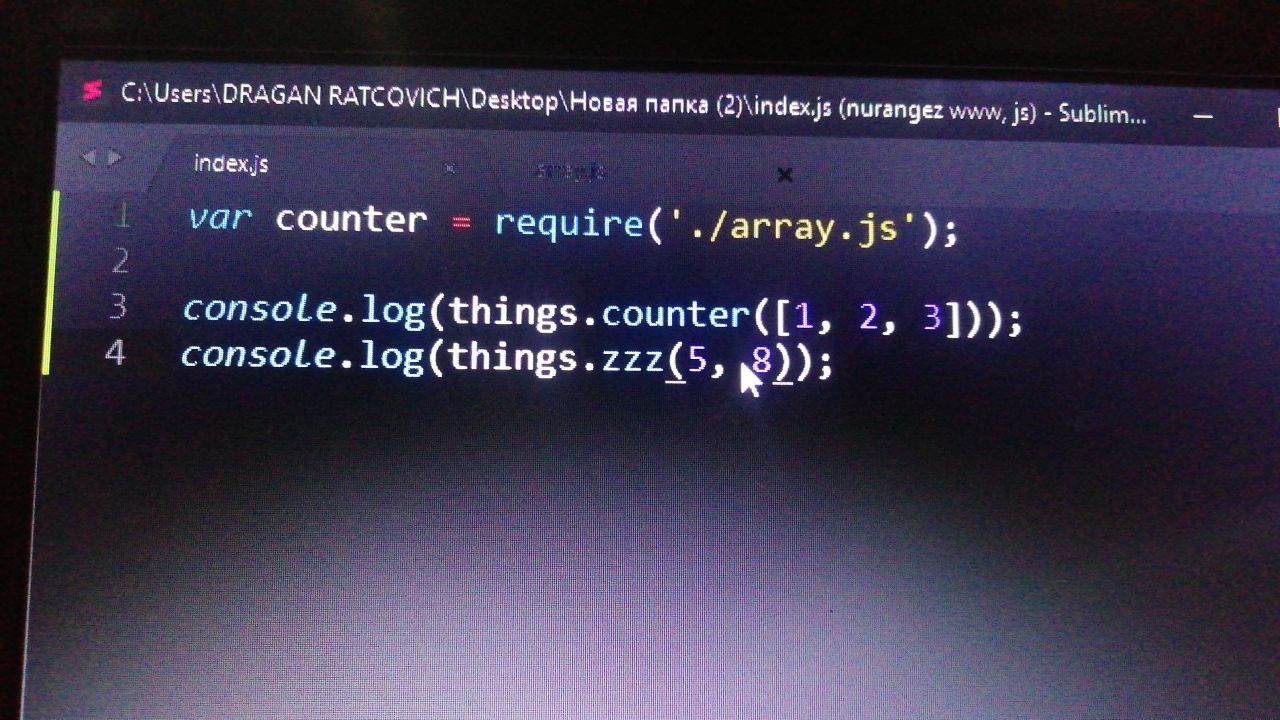
Task: Click 'things.zzz' on line 4
Action: [555, 359]
